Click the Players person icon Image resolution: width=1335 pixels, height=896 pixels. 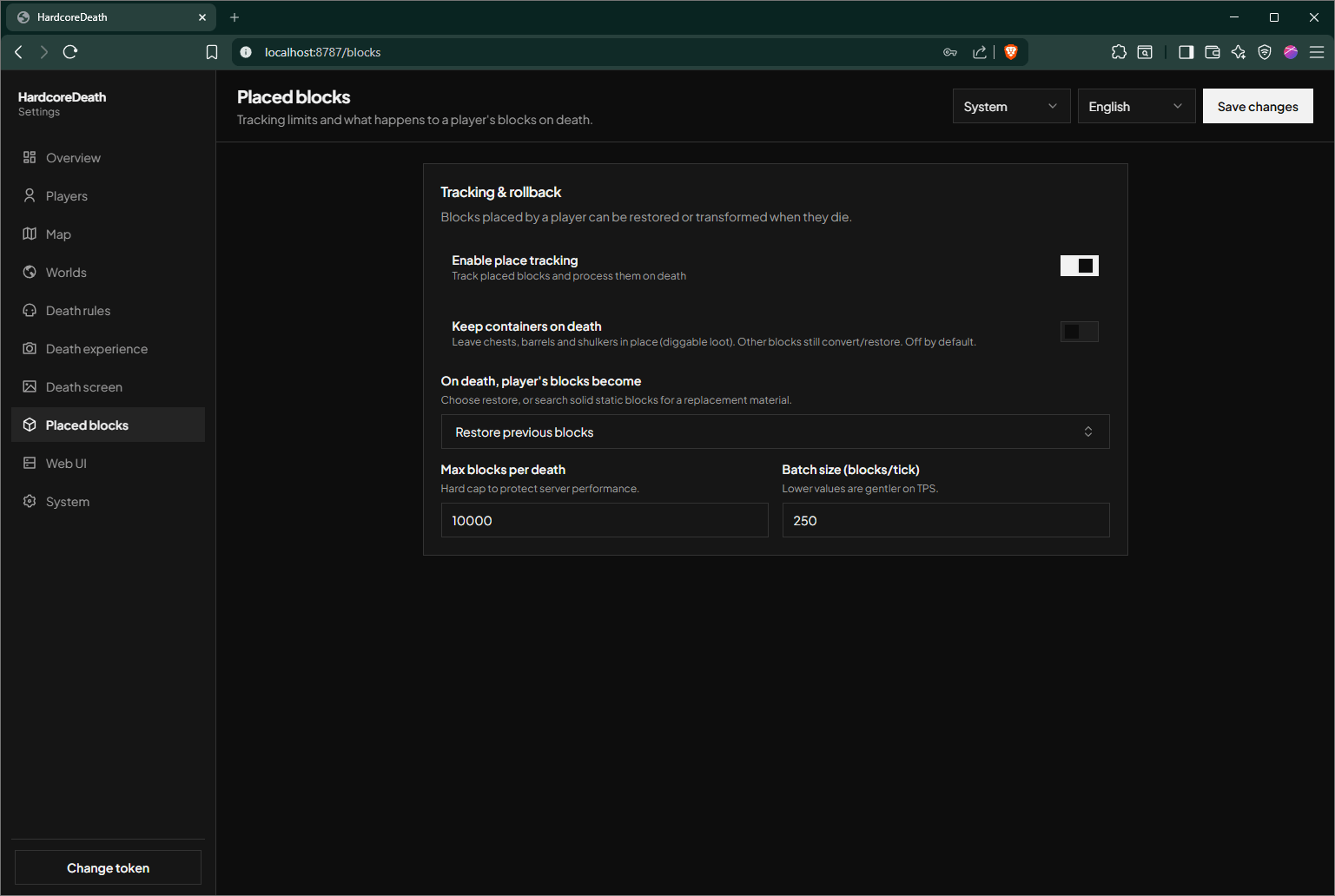click(x=30, y=195)
